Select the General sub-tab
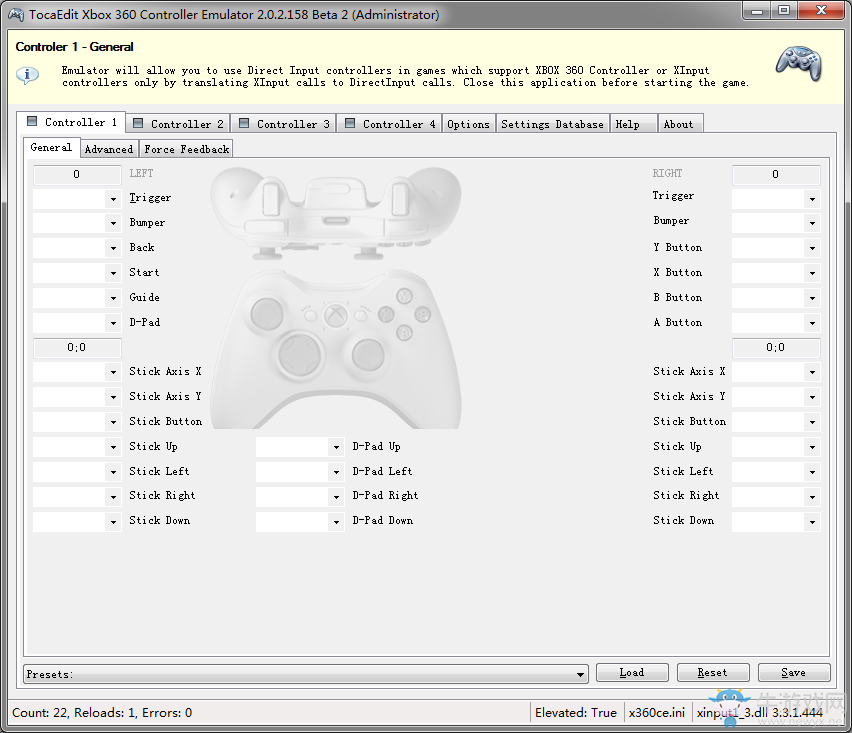The height and width of the screenshot is (733, 852). [x=51, y=147]
